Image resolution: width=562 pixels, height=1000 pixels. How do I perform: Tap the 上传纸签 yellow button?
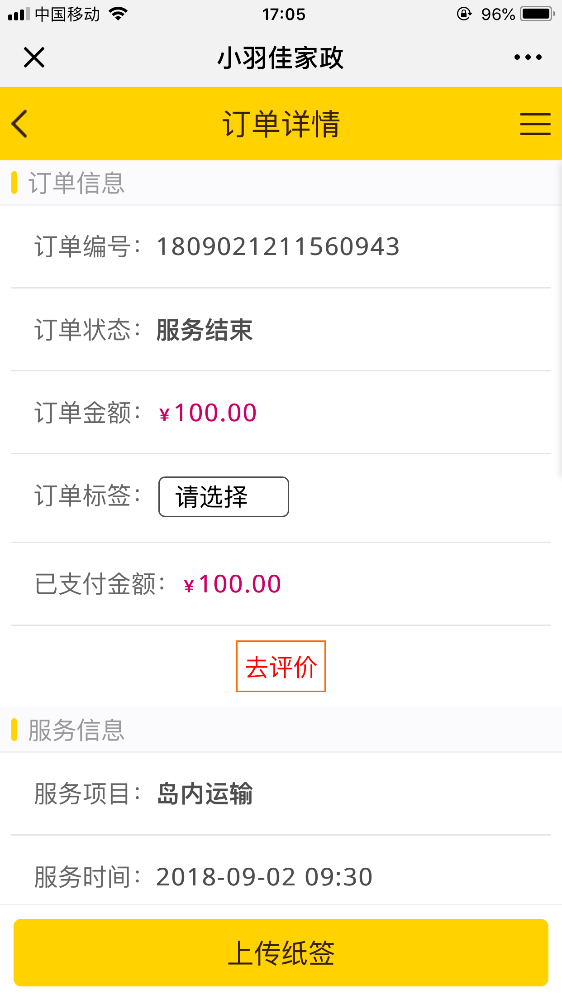(281, 953)
